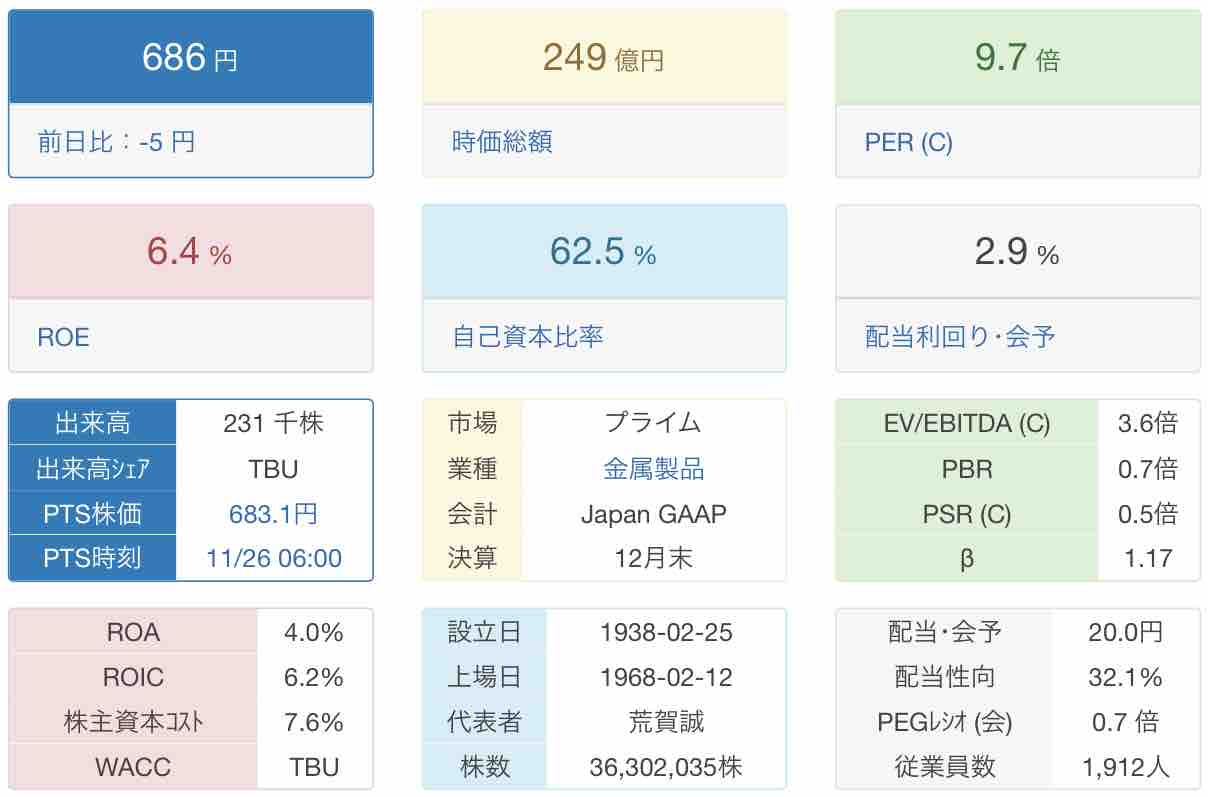Click the 配当利回り·会予 label
The height and width of the screenshot is (797, 1208).
point(960,337)
